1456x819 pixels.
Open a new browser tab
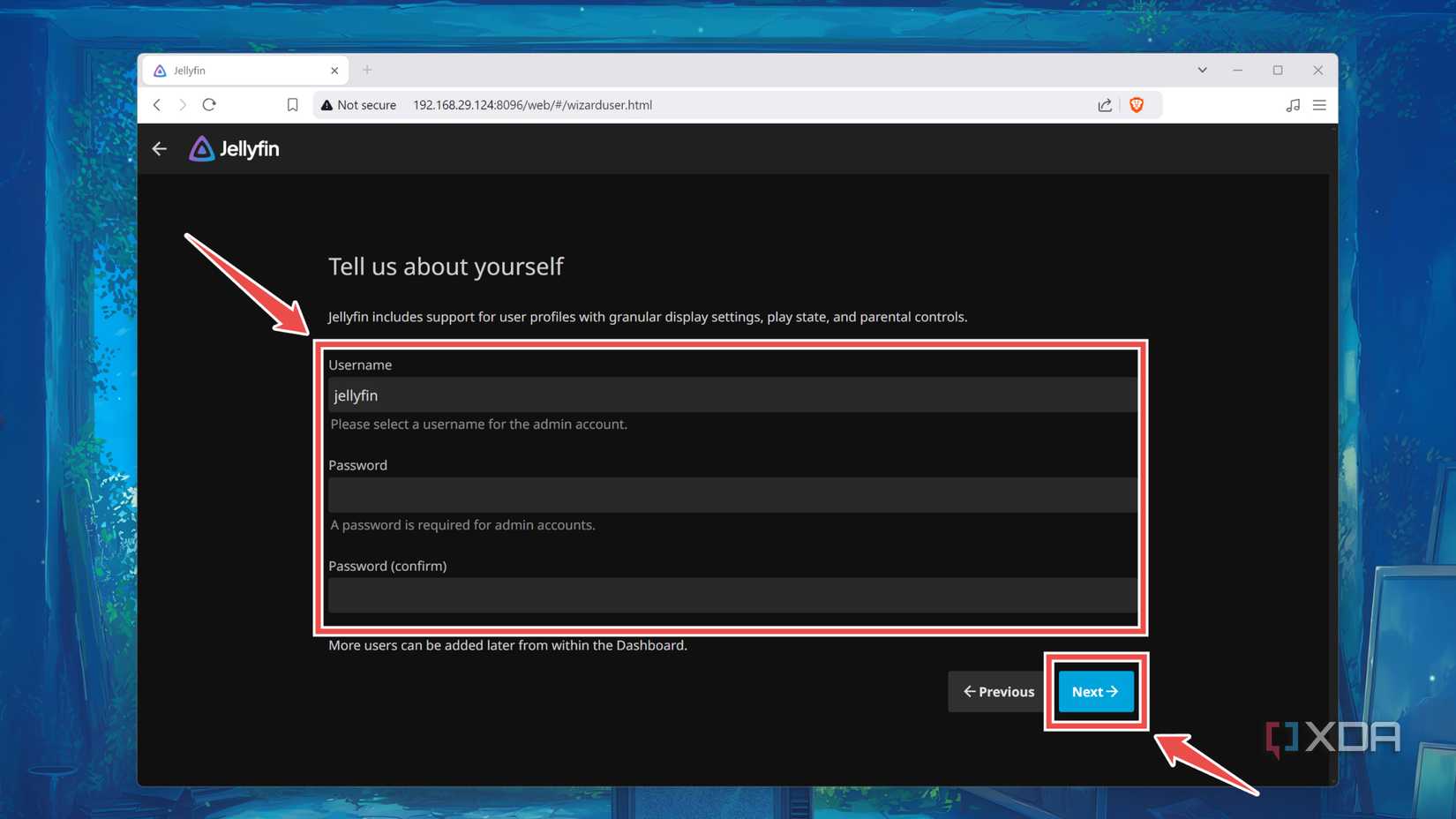click(367, 70)
